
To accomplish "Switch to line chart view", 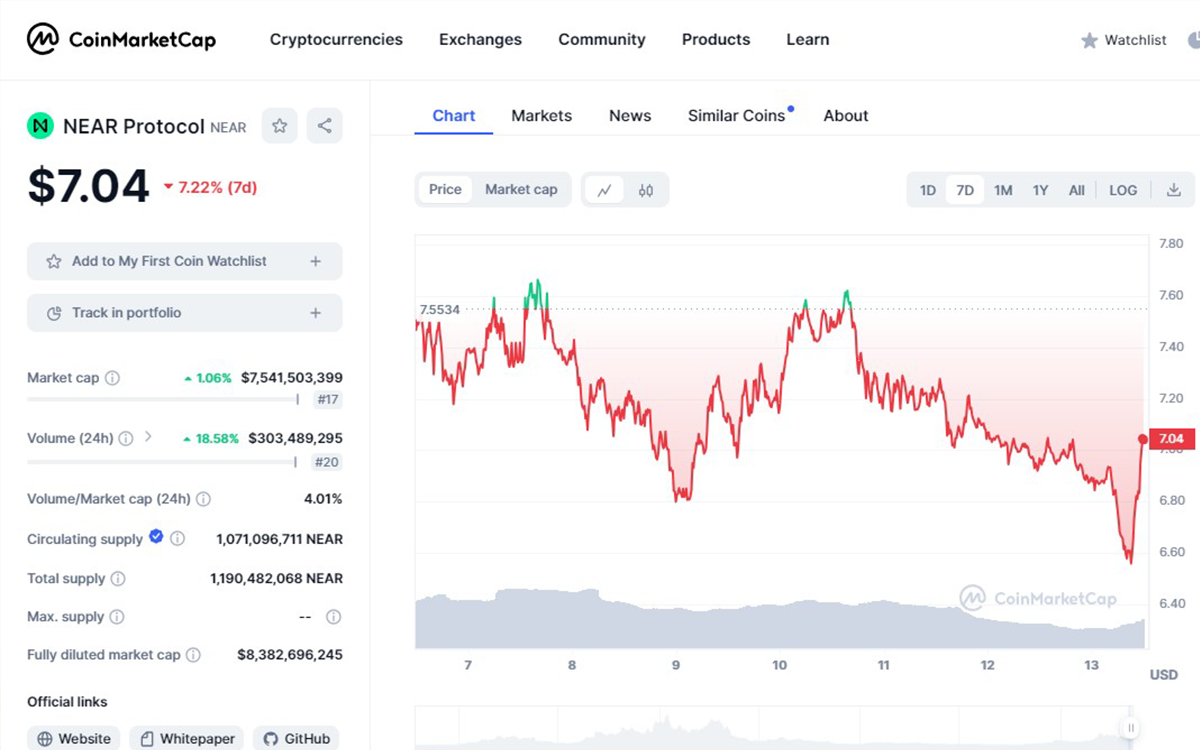I will click(604, 190).
